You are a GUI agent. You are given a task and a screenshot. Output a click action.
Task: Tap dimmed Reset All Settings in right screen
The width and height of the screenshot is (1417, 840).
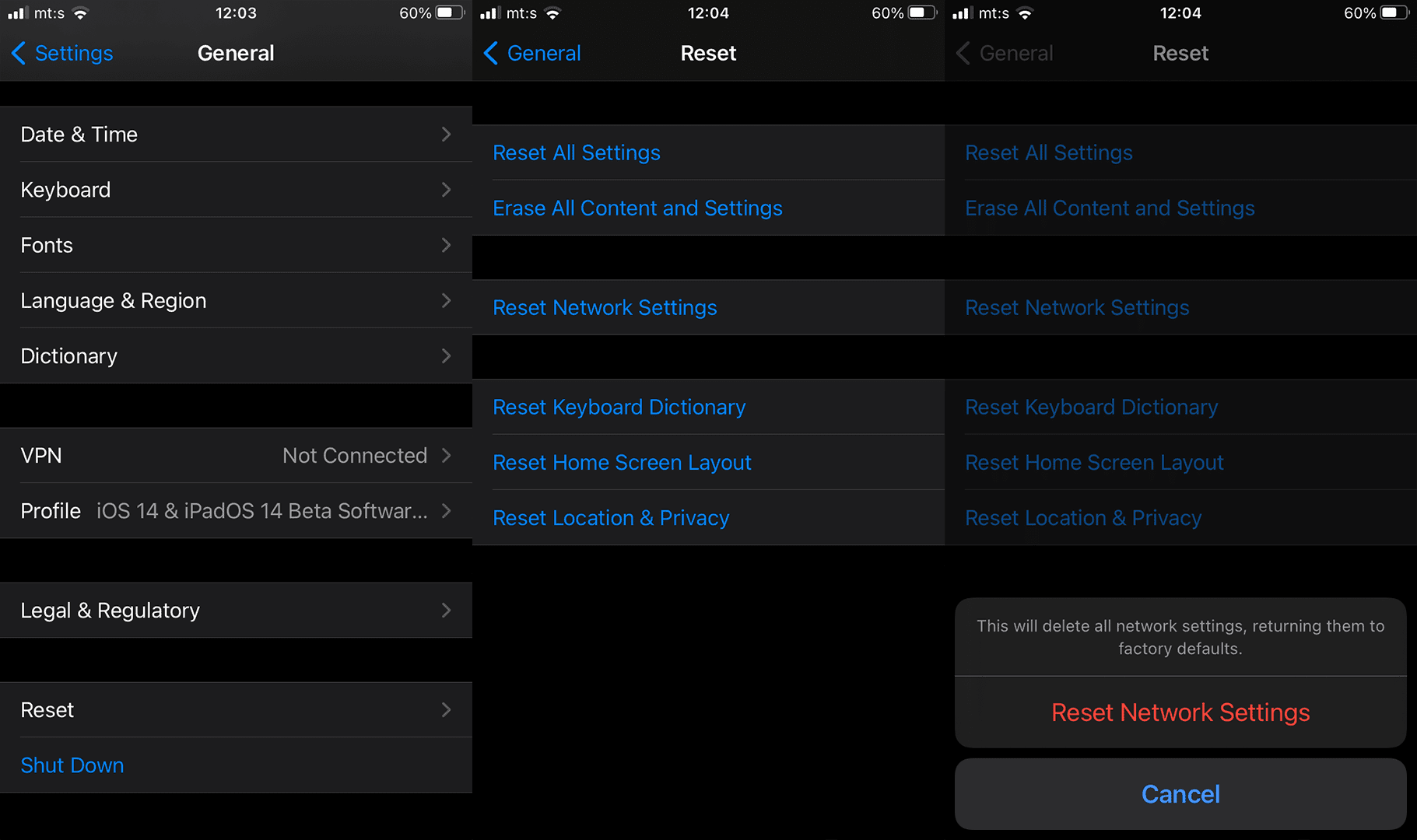[x=1180, y=152]
